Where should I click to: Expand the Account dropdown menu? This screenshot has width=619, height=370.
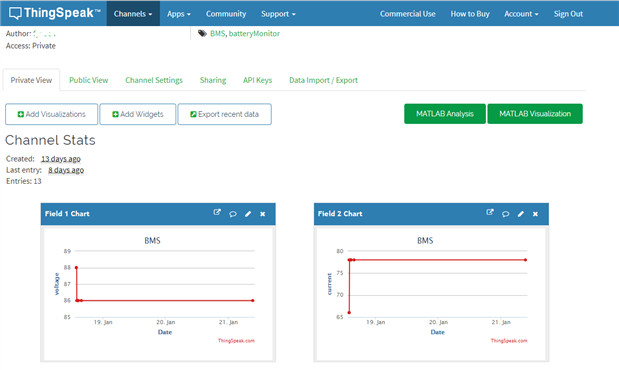point(521,14)
